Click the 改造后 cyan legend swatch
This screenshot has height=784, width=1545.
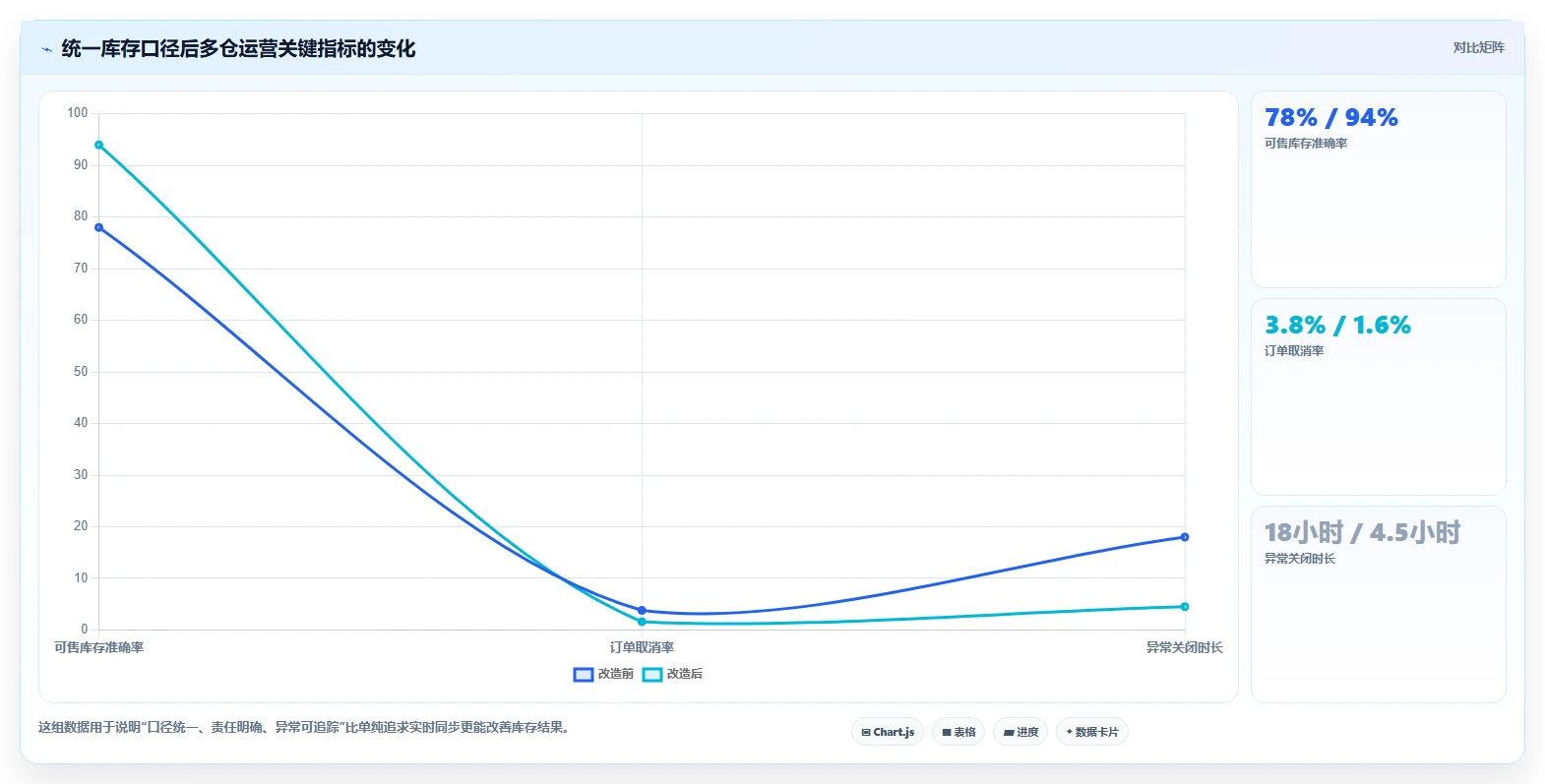[652, 674]
